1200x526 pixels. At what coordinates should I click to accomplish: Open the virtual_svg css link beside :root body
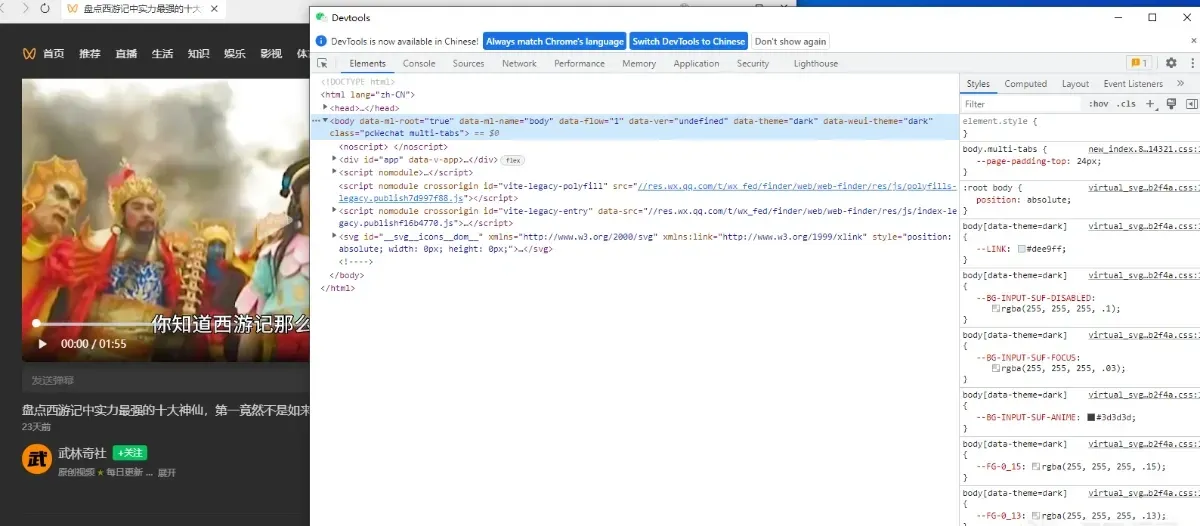tap(1142, 187)
